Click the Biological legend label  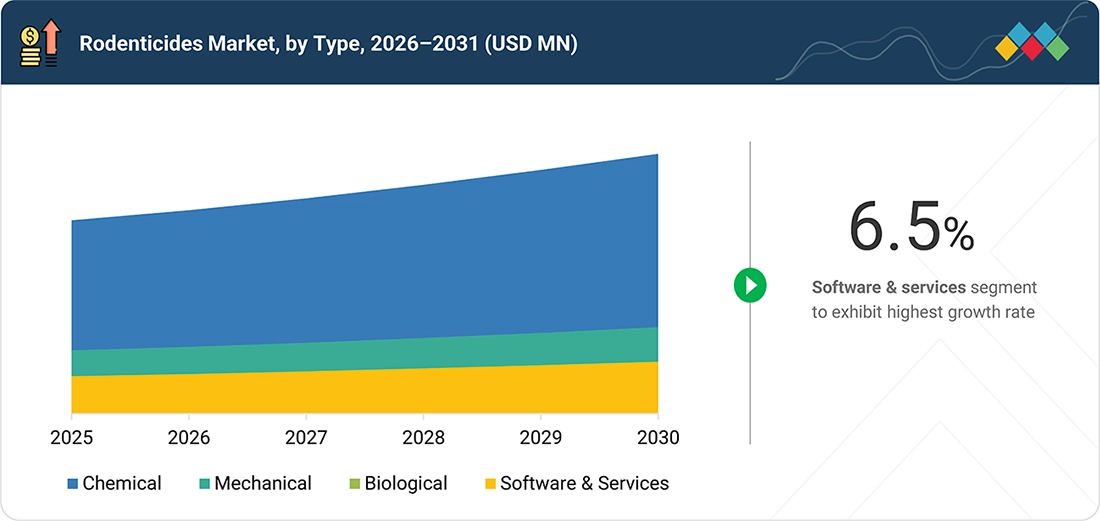click(x=406, y=483)
